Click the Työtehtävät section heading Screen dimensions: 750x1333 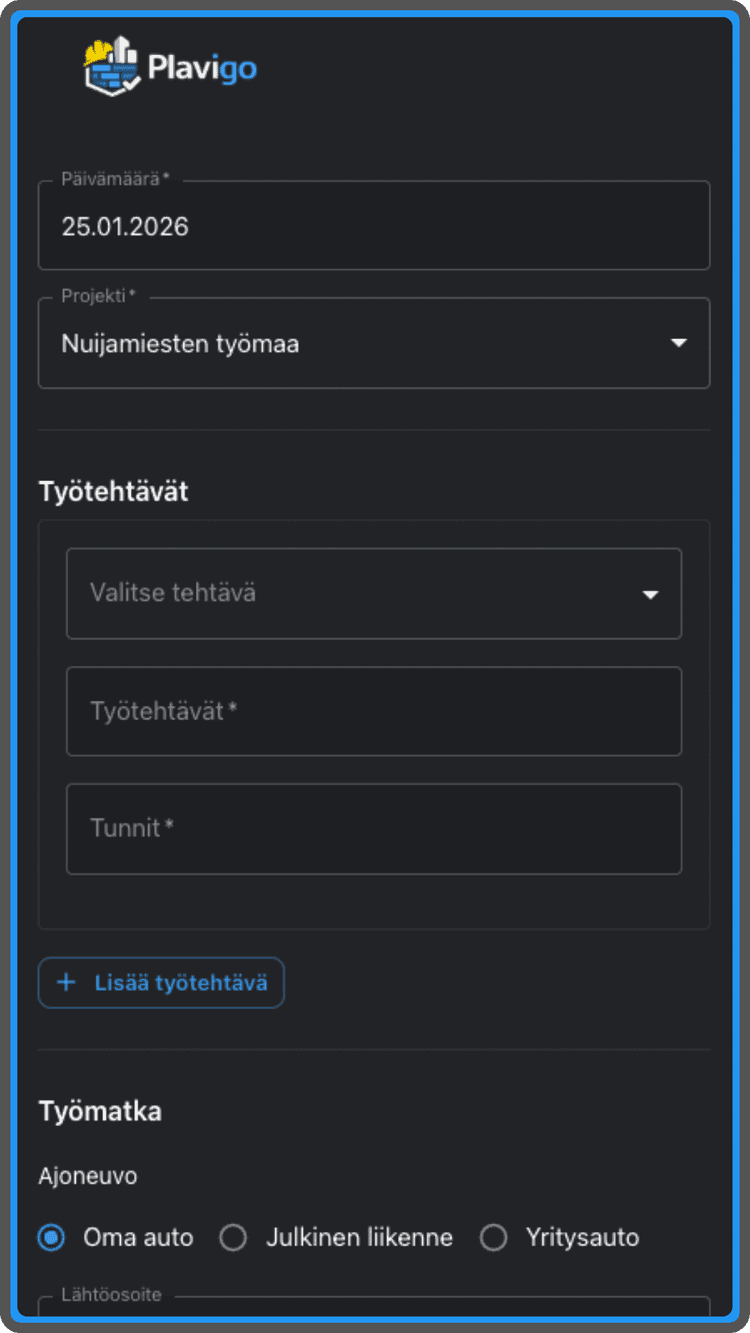113,491
